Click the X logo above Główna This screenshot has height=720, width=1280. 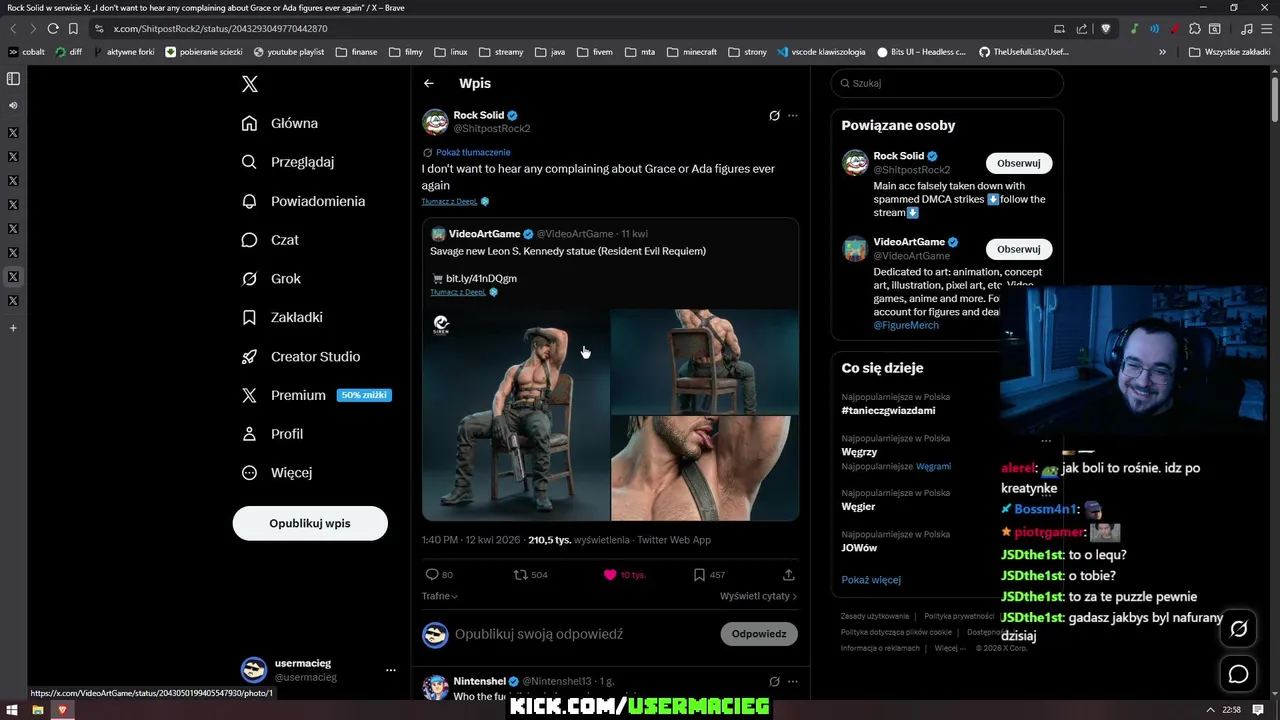250,84
